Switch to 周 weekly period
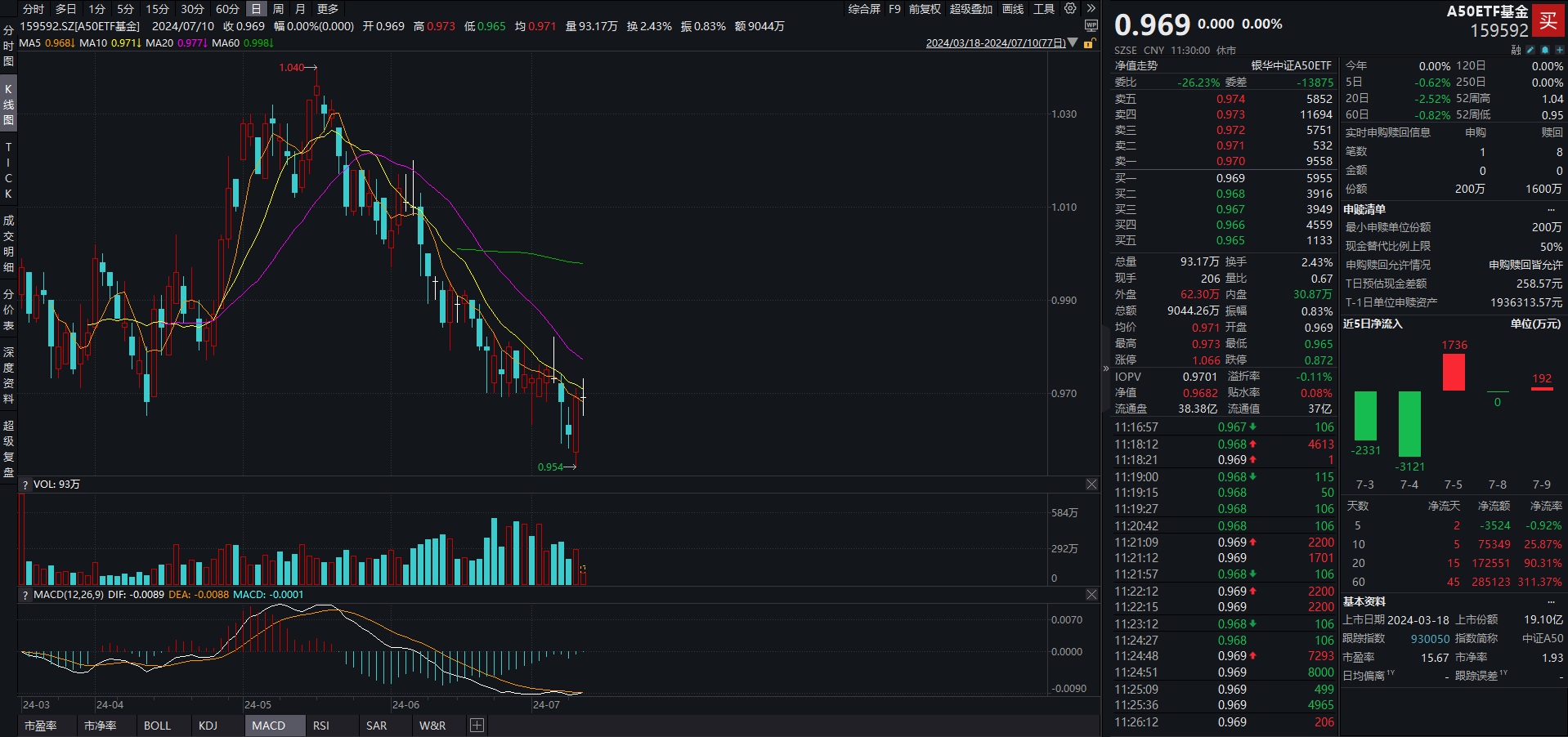This screenshot has width=1568, height=737. pyautogui.click(x=278, y=9)
